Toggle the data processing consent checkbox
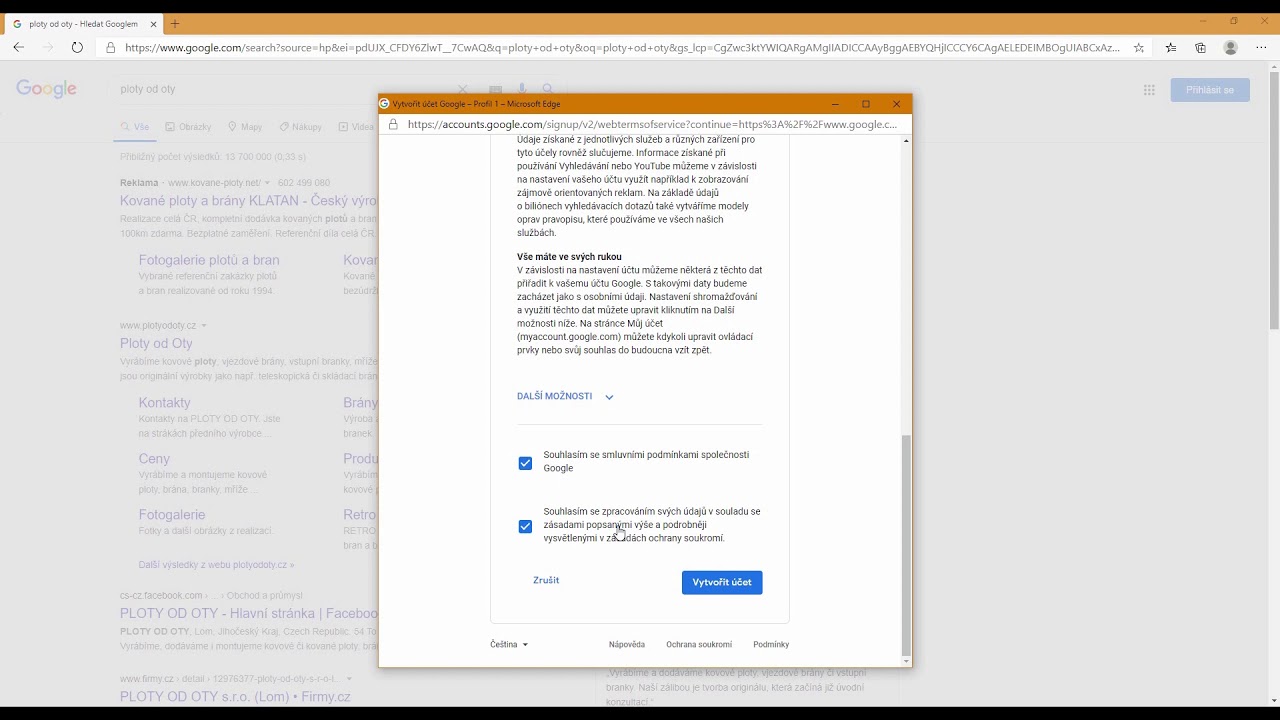1280x720 pixels. click(x=525, y=527)
